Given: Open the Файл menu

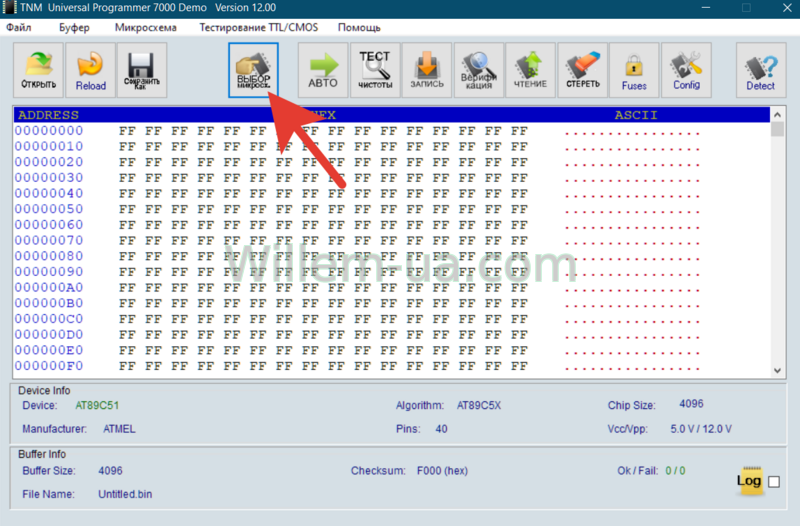Looking at the screenshot, I should (19, 28).
